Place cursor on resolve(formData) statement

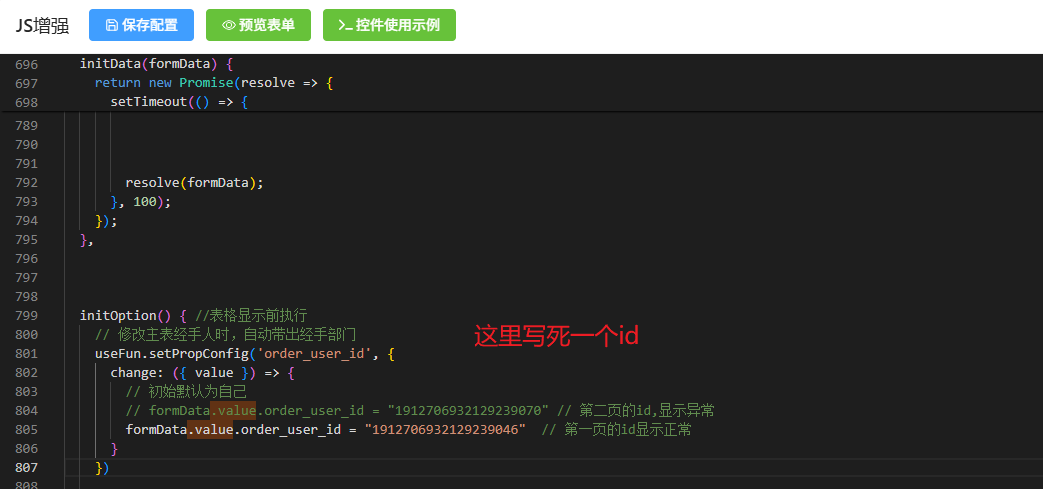tap(194, 183)
